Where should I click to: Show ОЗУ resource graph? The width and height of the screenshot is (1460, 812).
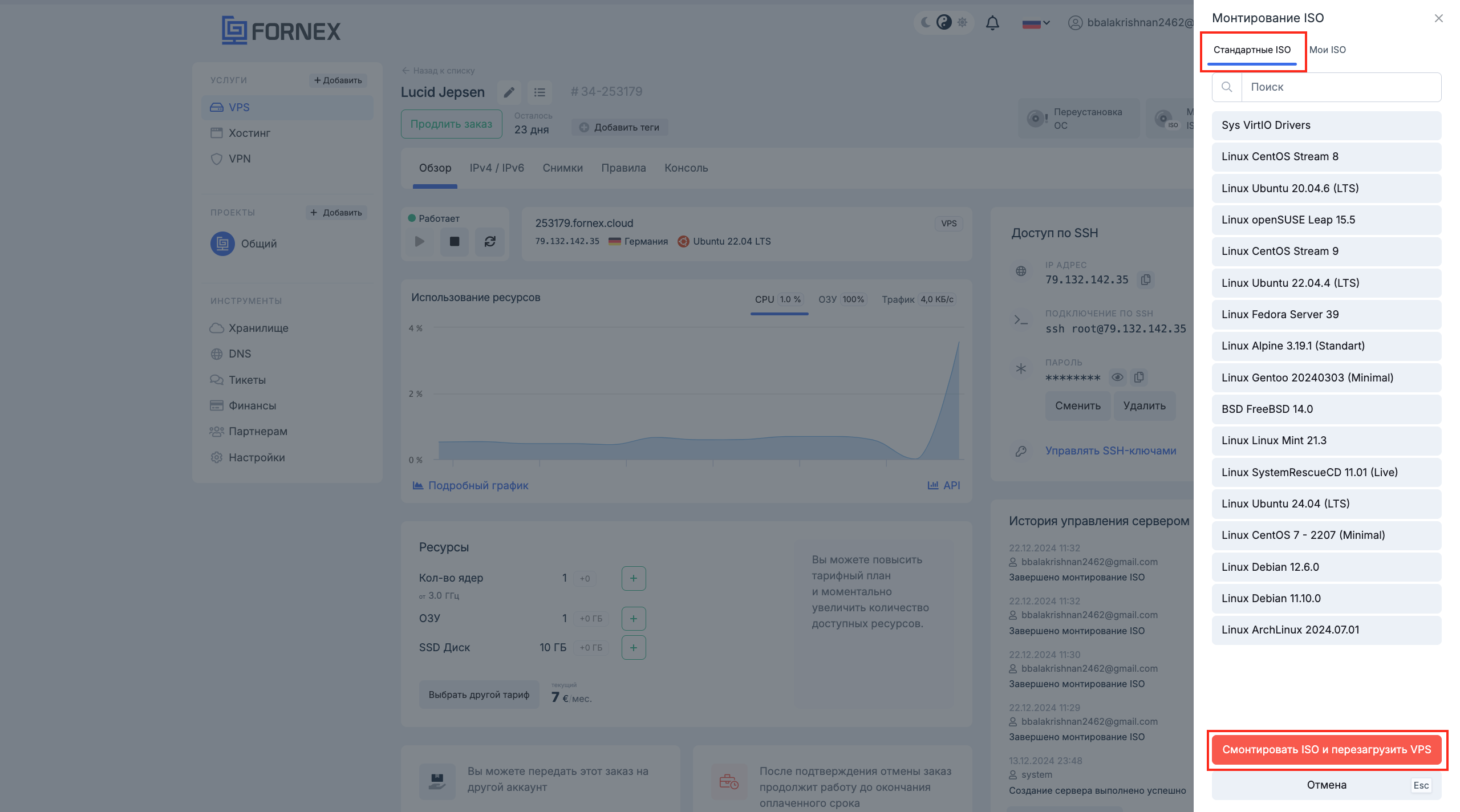842,299
